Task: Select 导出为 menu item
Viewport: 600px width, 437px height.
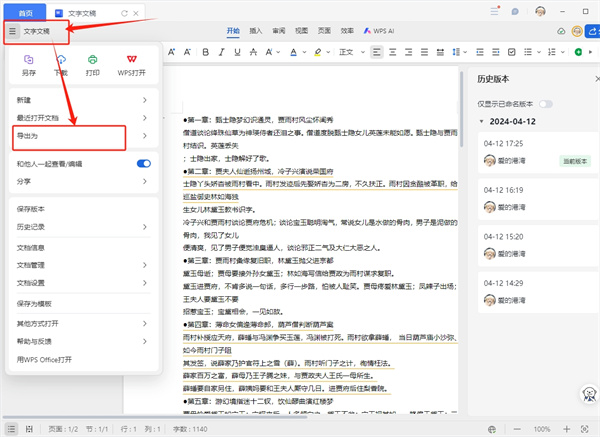Action: click(82, 136)
